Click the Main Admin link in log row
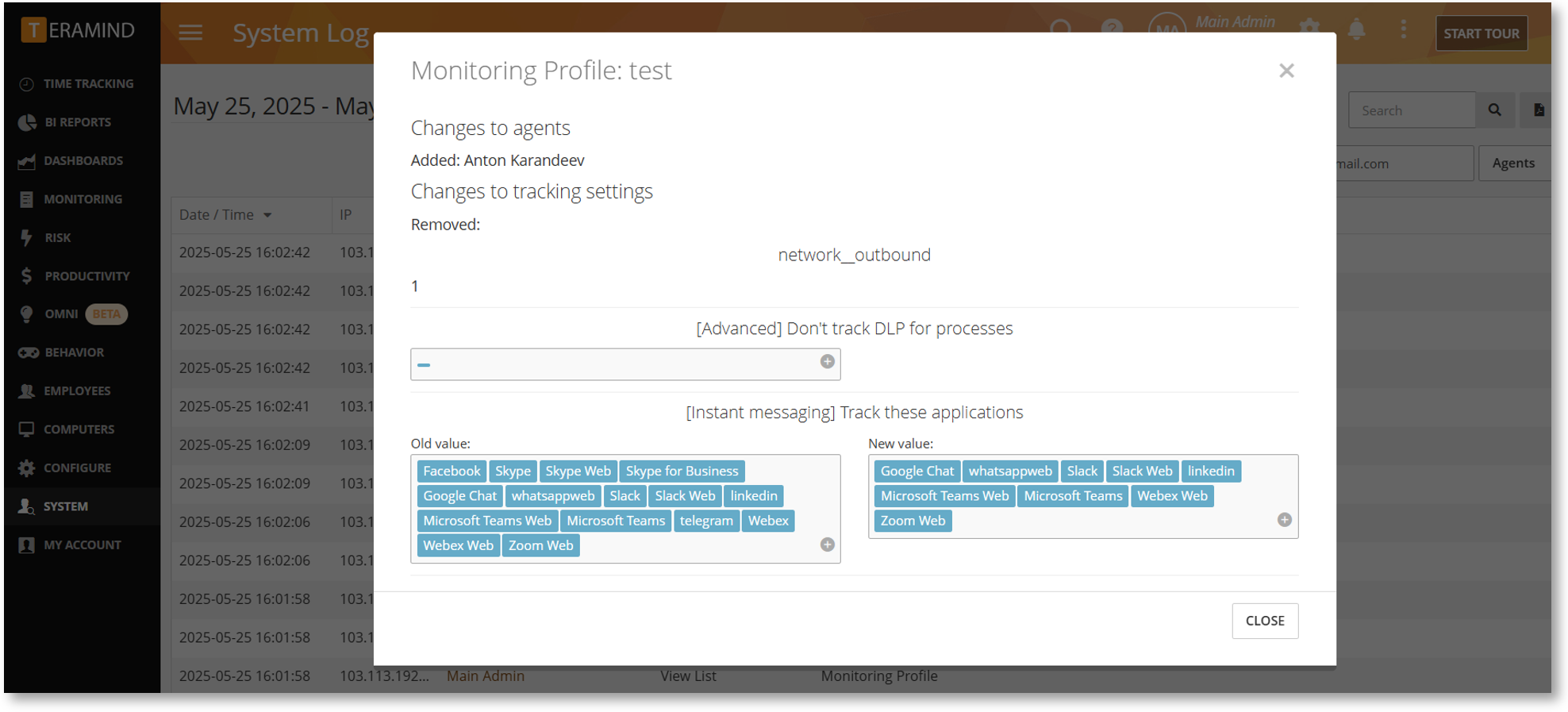 pyautogui.click(x=486, y=676)
